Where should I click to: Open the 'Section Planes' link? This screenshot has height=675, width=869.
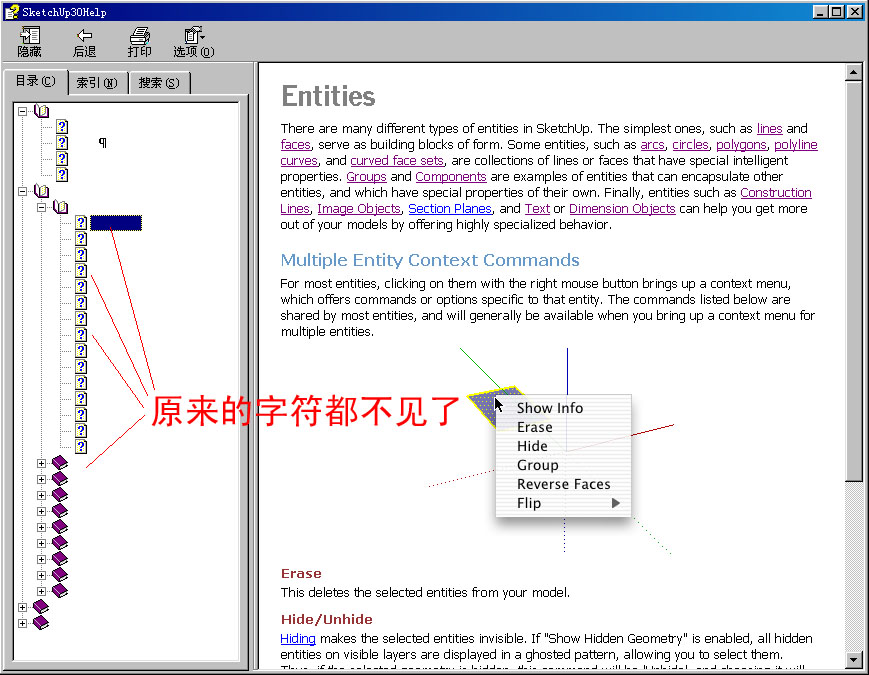tap(450, 209)
